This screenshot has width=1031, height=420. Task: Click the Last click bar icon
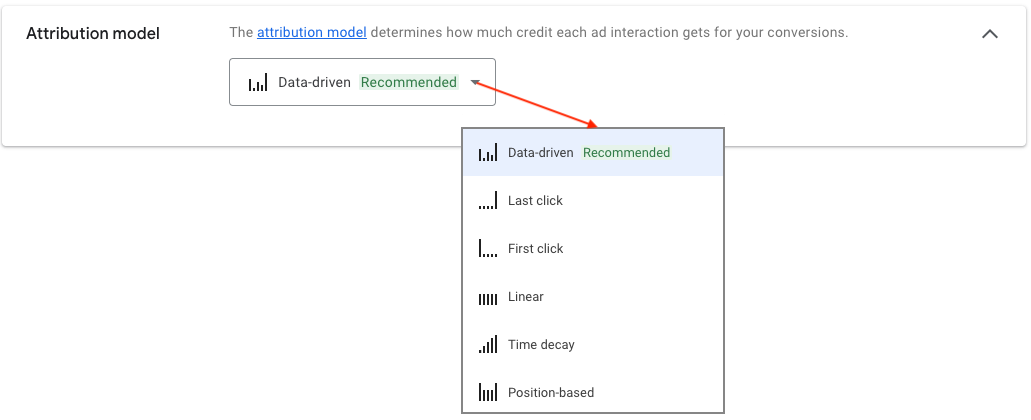pos(488,201)
